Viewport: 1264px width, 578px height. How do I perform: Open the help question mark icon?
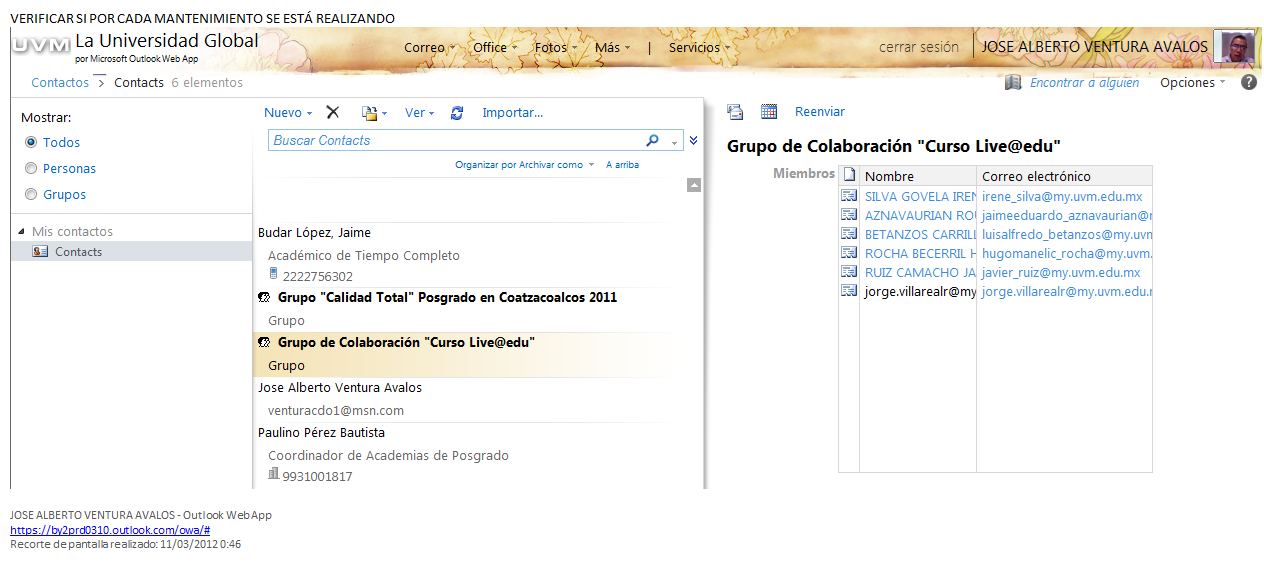[x=1249, y=83]
